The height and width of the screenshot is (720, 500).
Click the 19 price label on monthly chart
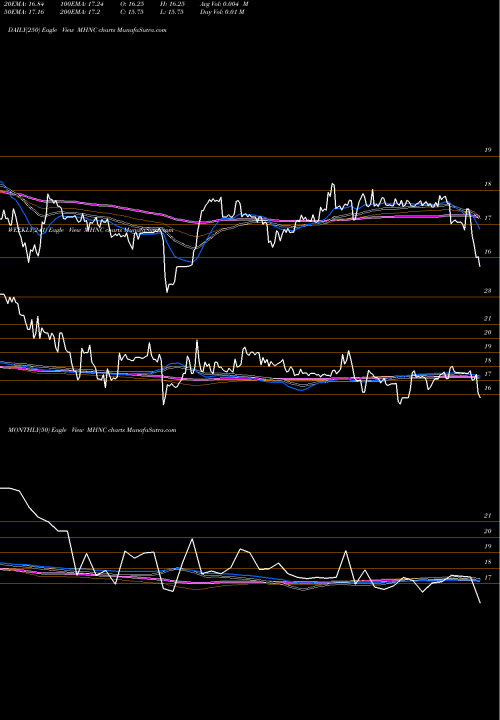488,546
